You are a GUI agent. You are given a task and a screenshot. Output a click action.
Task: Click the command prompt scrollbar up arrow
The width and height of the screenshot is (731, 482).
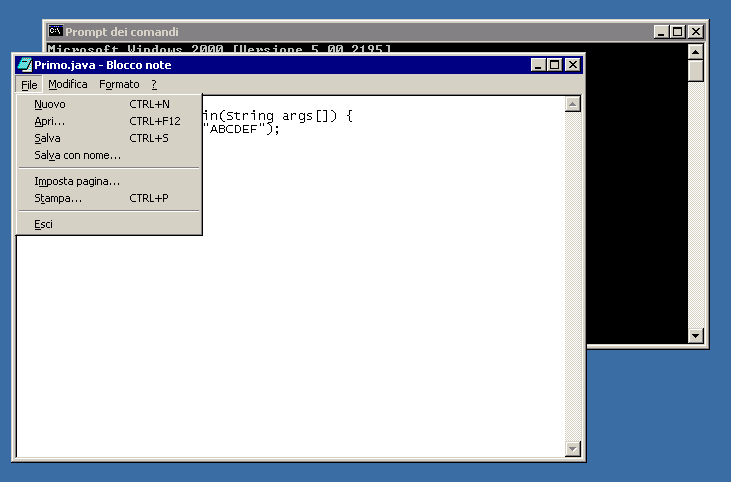pyautogui.click(x=696, y=49)
